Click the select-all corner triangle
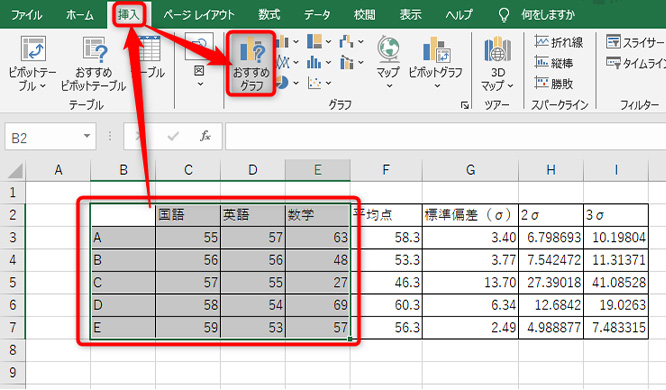666x390 pixels. coord(15,171)
